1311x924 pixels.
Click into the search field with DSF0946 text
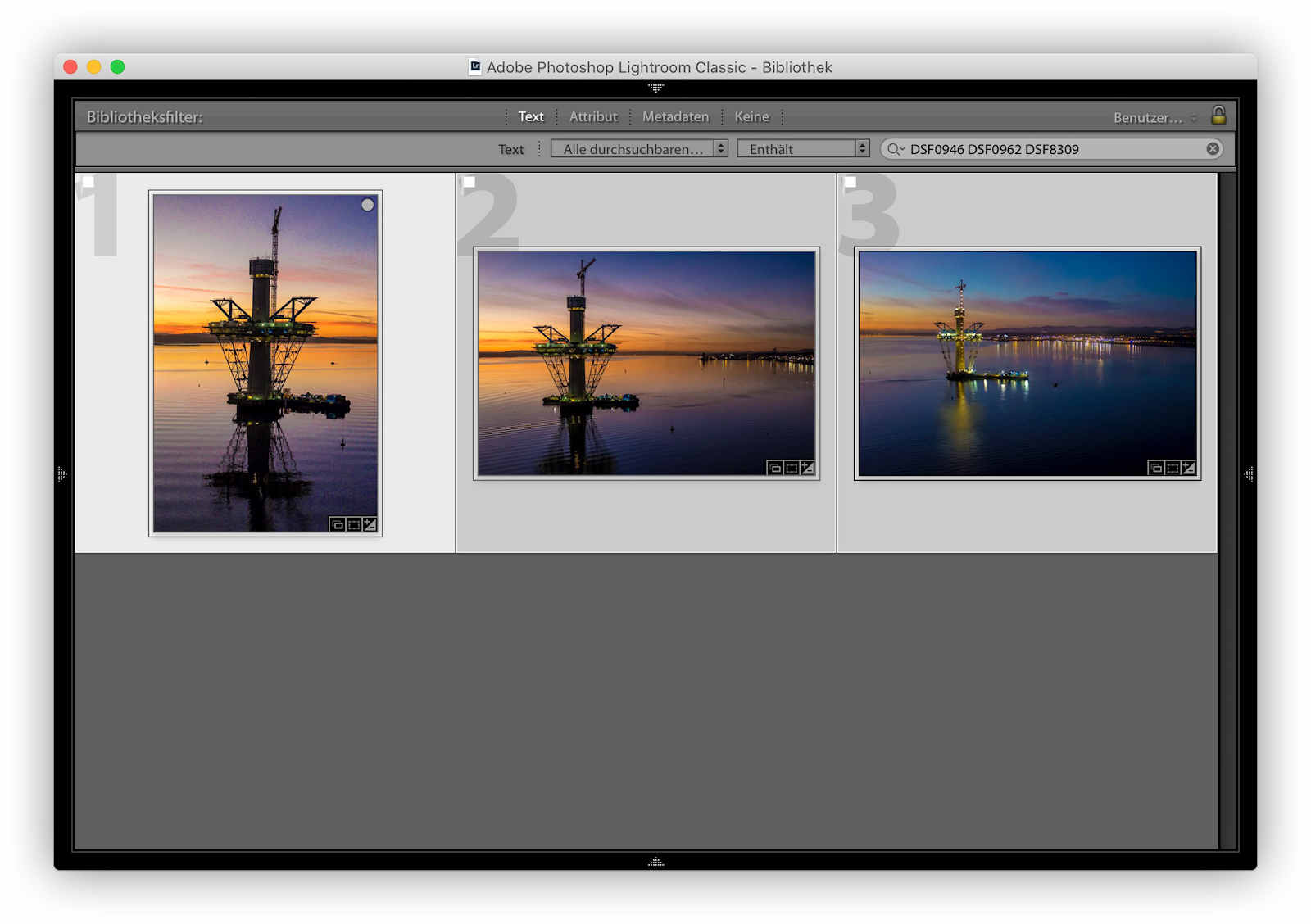pyautogui.click(x=1049, y=149)
